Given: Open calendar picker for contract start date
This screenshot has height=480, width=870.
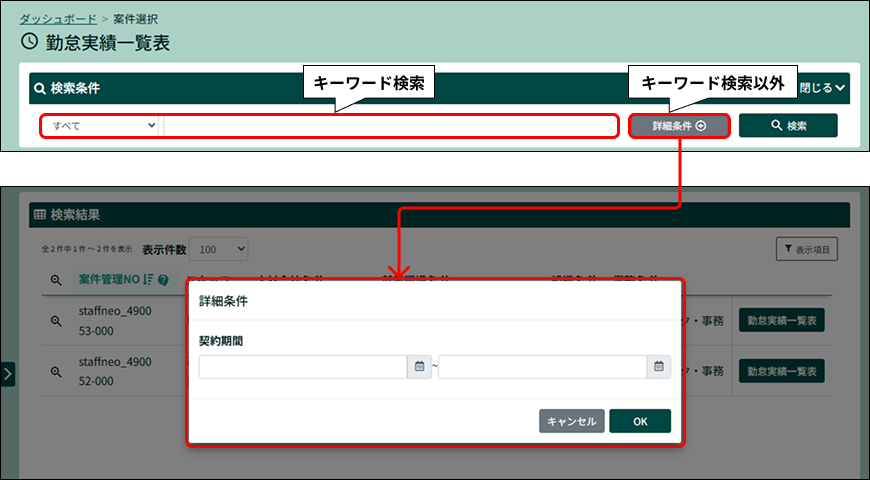Looking at the screenshot, I should [419, 367].
